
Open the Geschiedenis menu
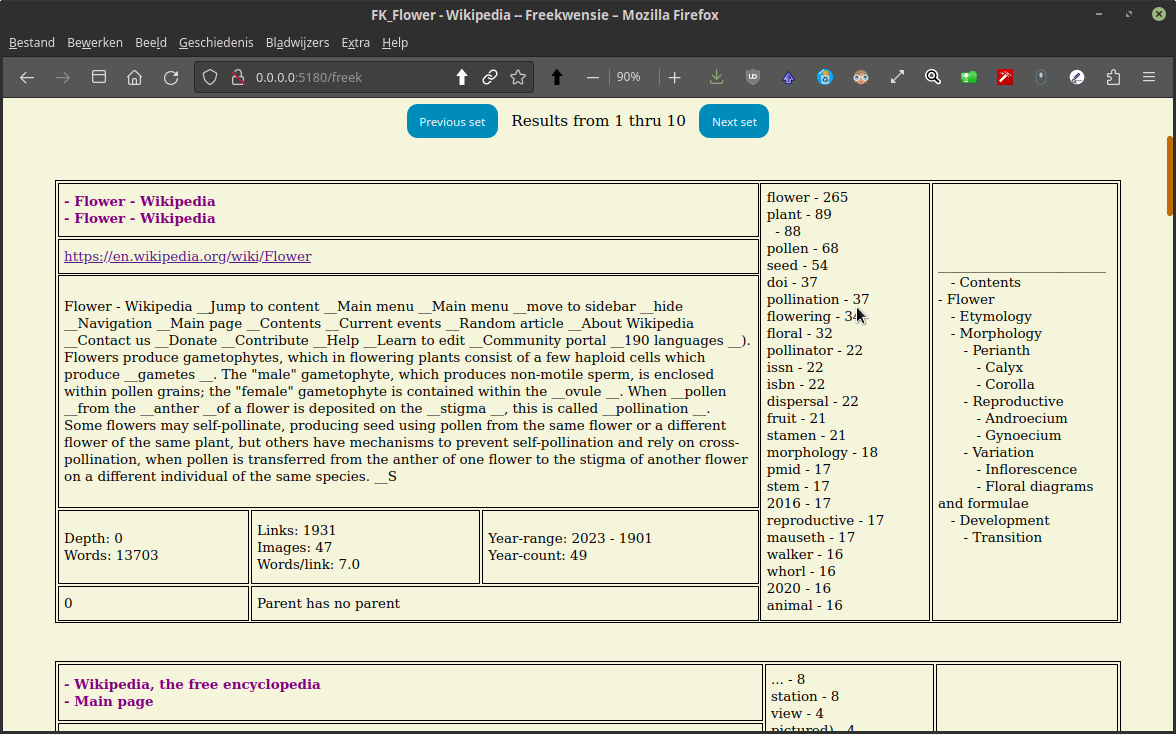click(x=216, y=43)
